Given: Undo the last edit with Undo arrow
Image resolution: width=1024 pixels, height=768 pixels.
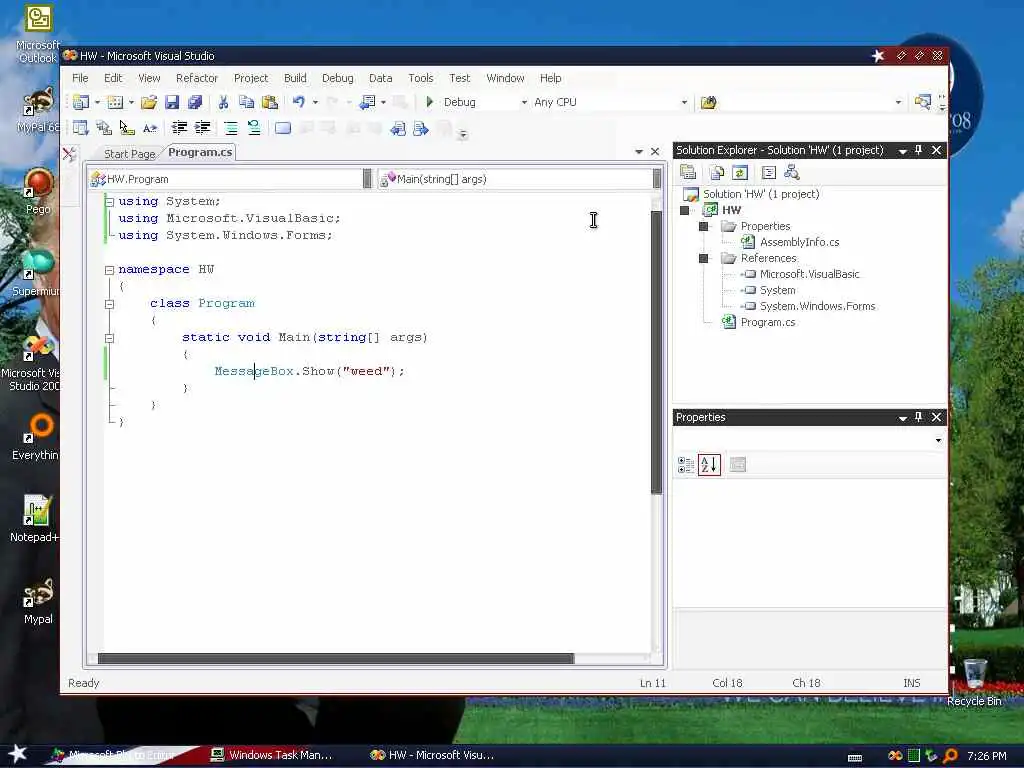Looking at the screenshot, I should click(x=298, y=102).
